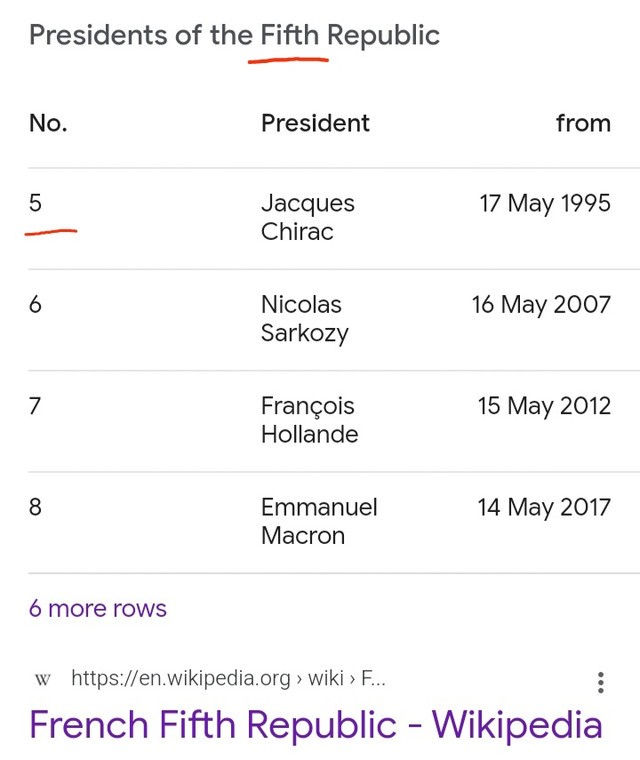Select the Nicolas Sarkozy table cell

pyautogui.click(x=304, y=318)
